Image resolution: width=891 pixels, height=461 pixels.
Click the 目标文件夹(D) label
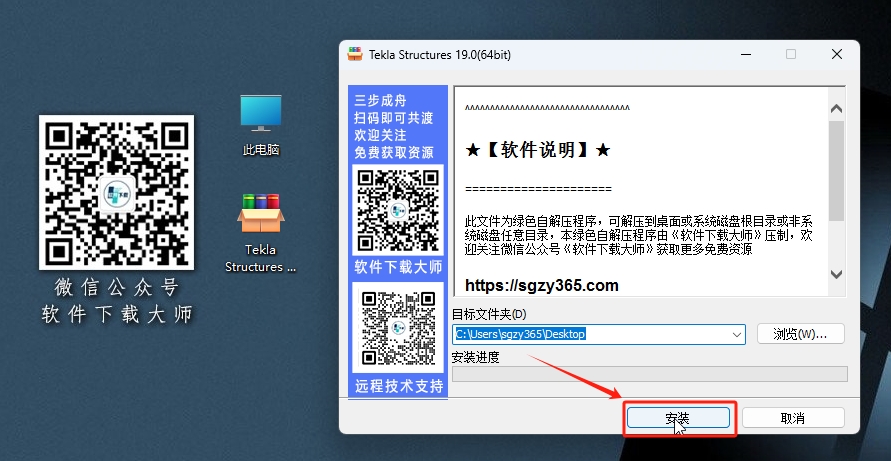click(489, 314)
